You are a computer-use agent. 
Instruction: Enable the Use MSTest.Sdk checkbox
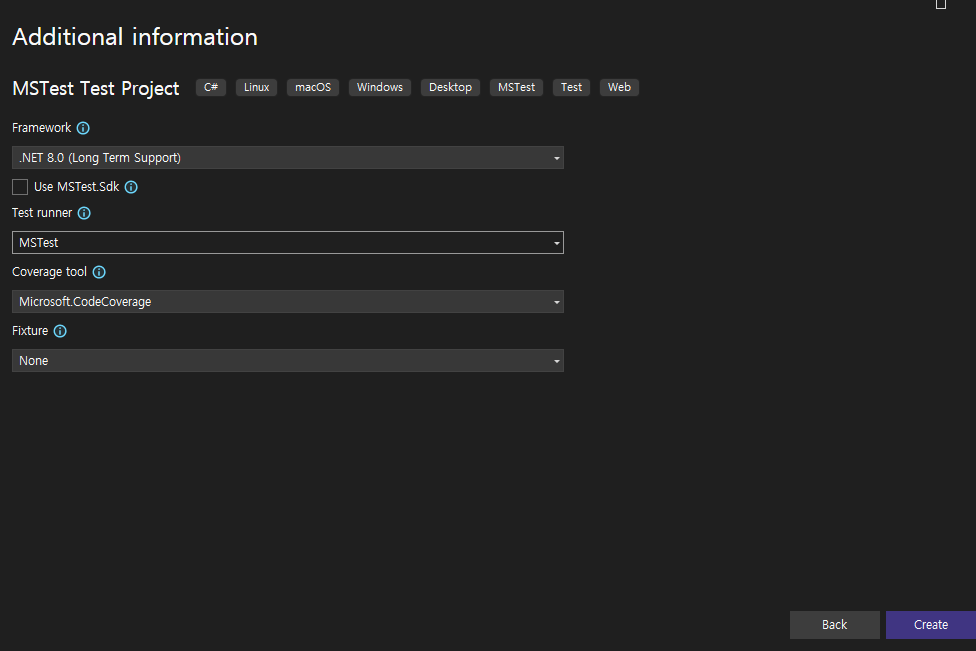point(20,187)
